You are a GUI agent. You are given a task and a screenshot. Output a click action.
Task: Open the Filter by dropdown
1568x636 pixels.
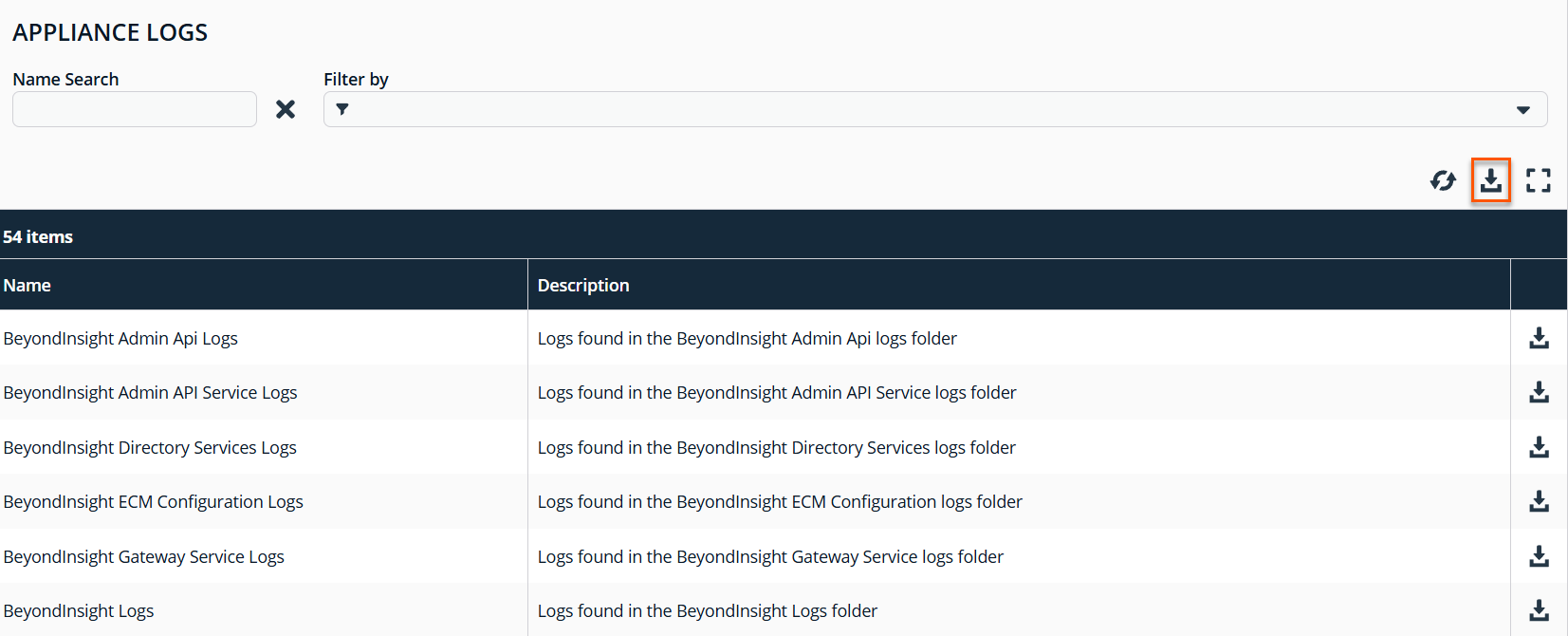coord(935,109)
